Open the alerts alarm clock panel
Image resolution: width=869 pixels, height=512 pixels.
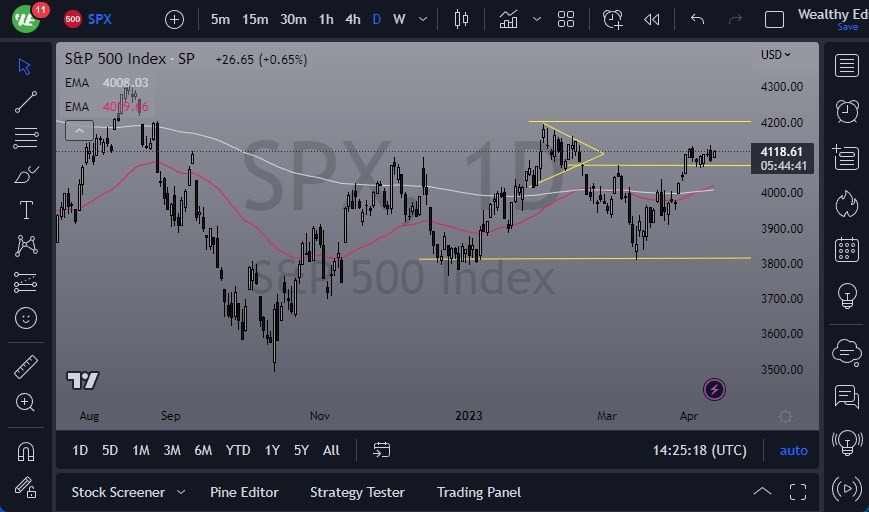click(x=847, y=110)
